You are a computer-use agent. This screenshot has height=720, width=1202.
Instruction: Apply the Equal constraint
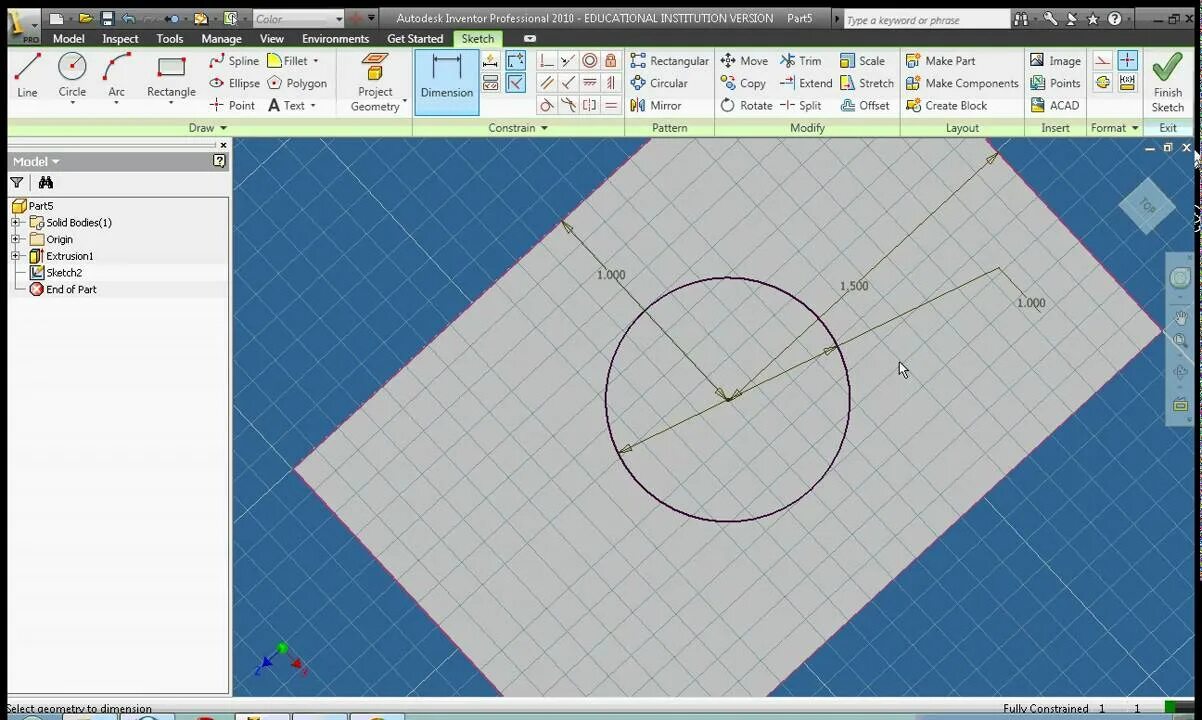click(x=611, y=105)
